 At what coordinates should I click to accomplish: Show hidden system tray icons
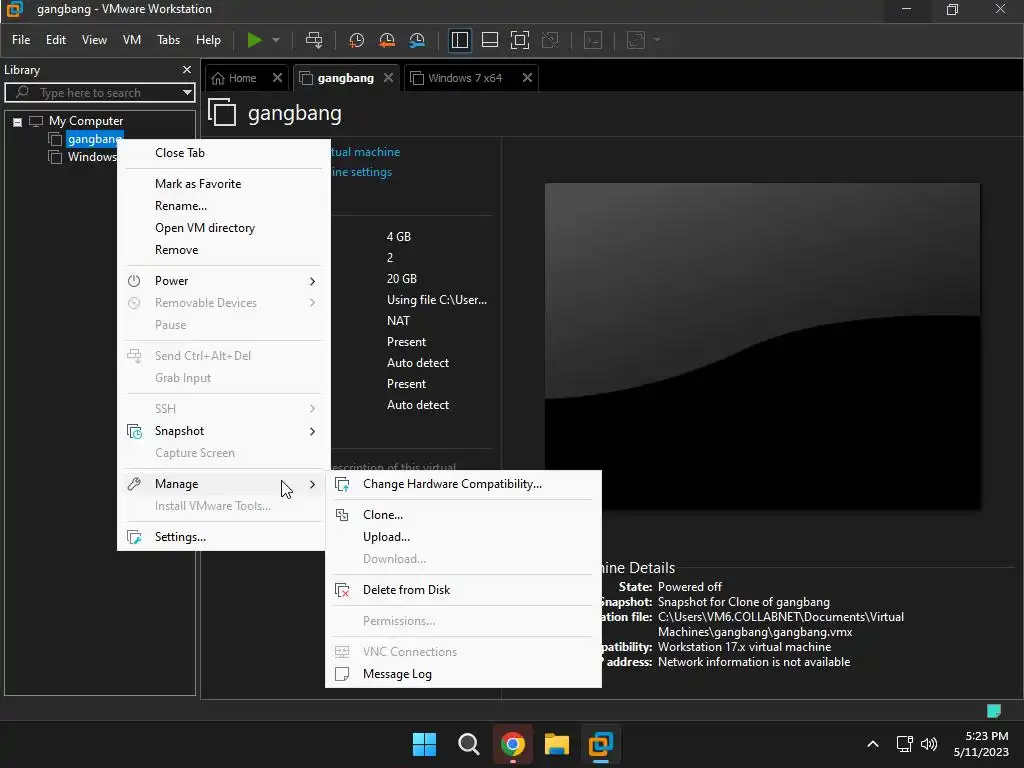click(872, 744)
